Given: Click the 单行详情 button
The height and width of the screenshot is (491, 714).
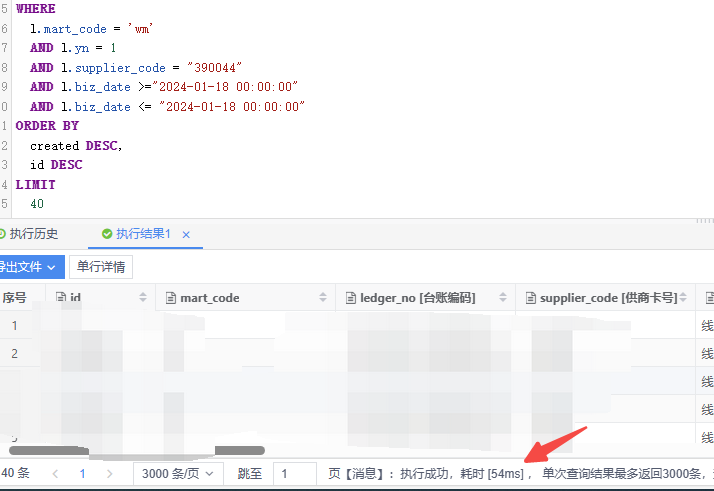Looking at the screenshot, I should click(x=101, y=267).
